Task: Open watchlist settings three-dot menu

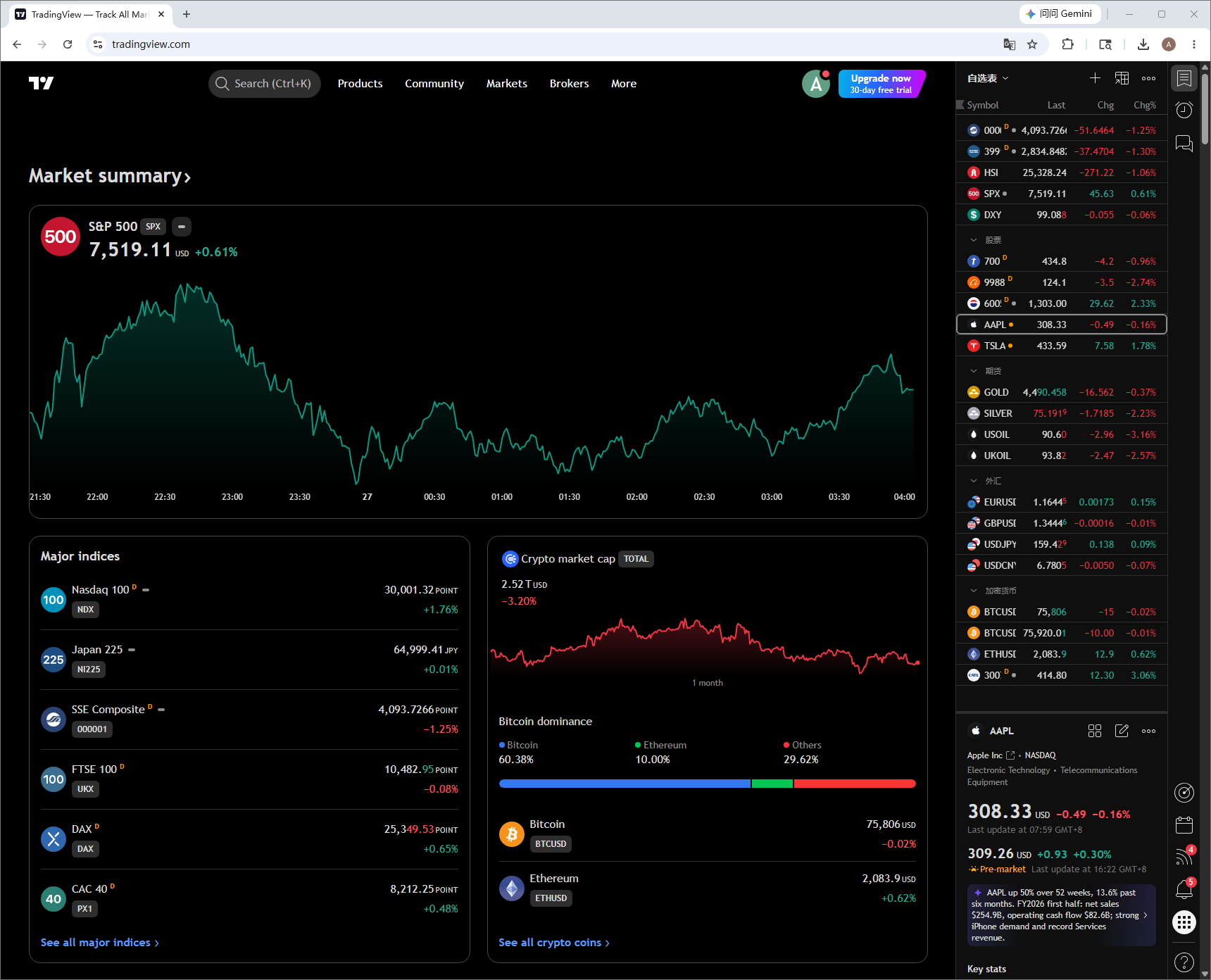Action: pyautogui.click(x=1148, y=78)
